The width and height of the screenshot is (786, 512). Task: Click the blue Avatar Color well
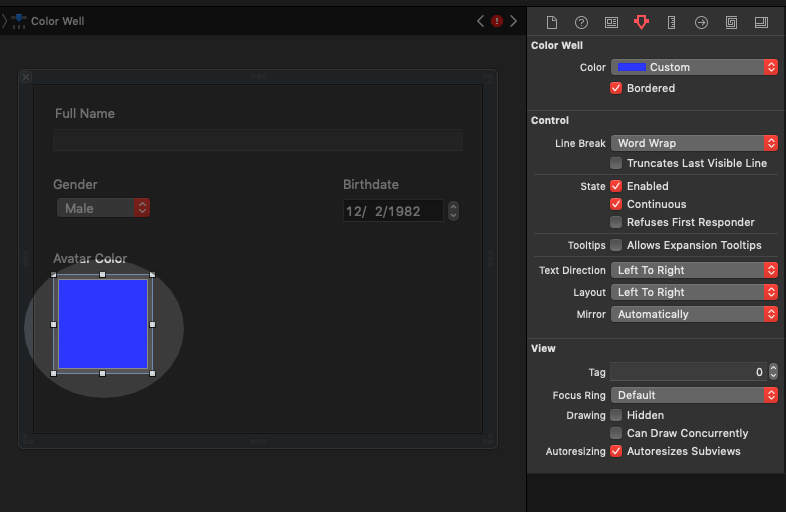pos(103,324)
